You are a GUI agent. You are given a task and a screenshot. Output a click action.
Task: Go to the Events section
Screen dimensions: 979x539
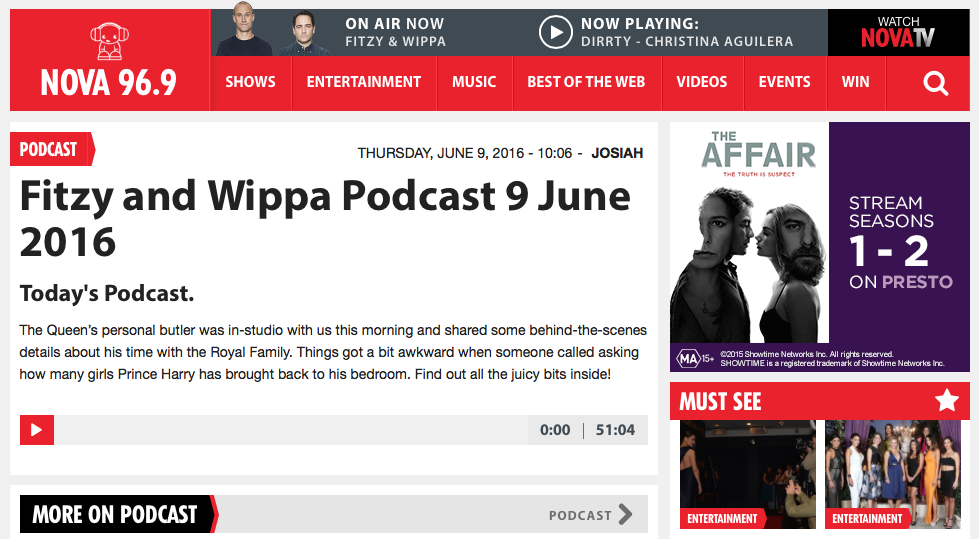784,82
